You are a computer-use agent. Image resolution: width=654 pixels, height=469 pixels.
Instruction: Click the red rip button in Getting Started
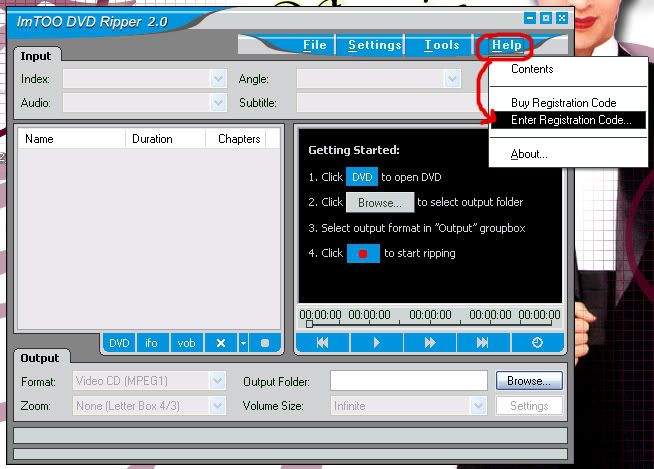363,253
